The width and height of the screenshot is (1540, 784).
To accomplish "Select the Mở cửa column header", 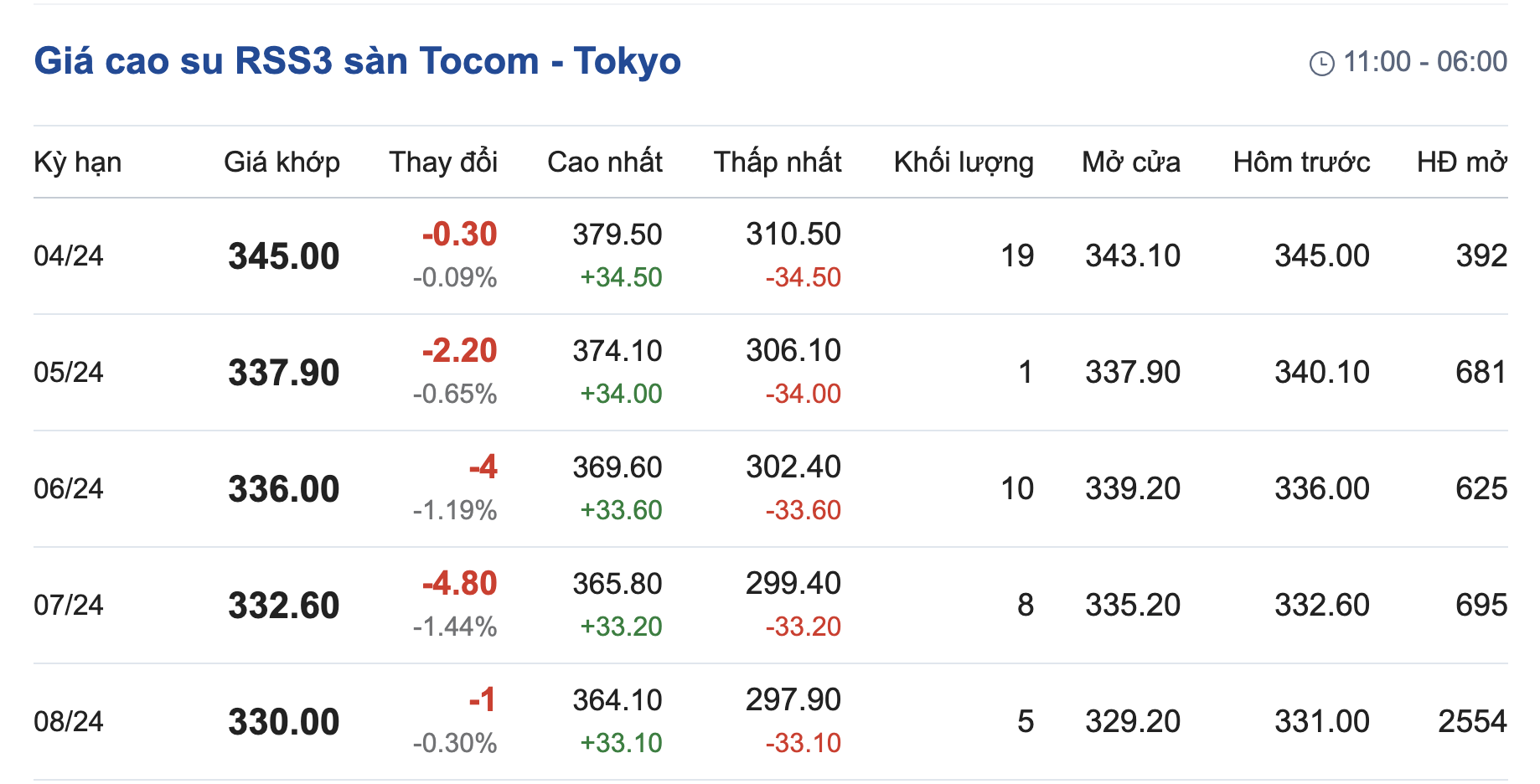I will coord(1130,162).
